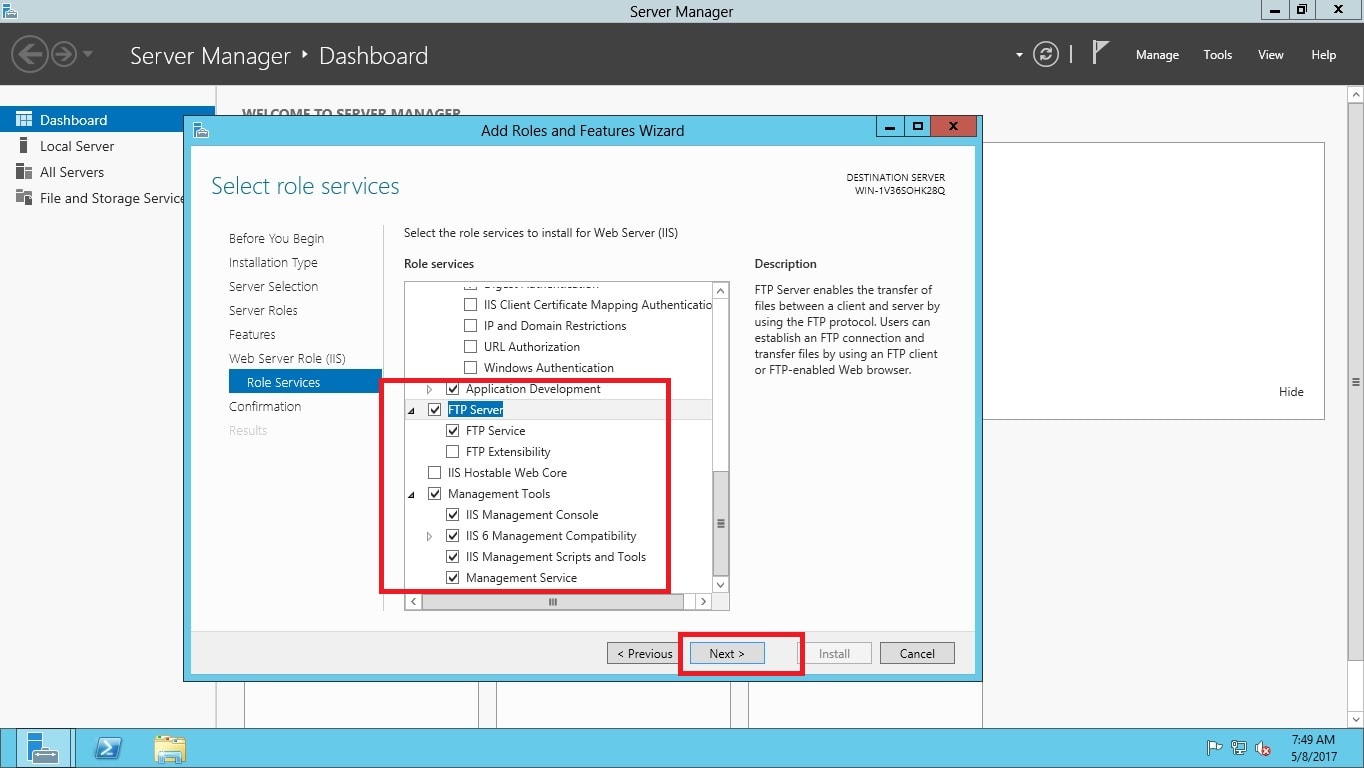Click the Back navigation arrow in Server Manager
The width and height of the screenshot is (1364, 768).
click(x=30, y=54)
